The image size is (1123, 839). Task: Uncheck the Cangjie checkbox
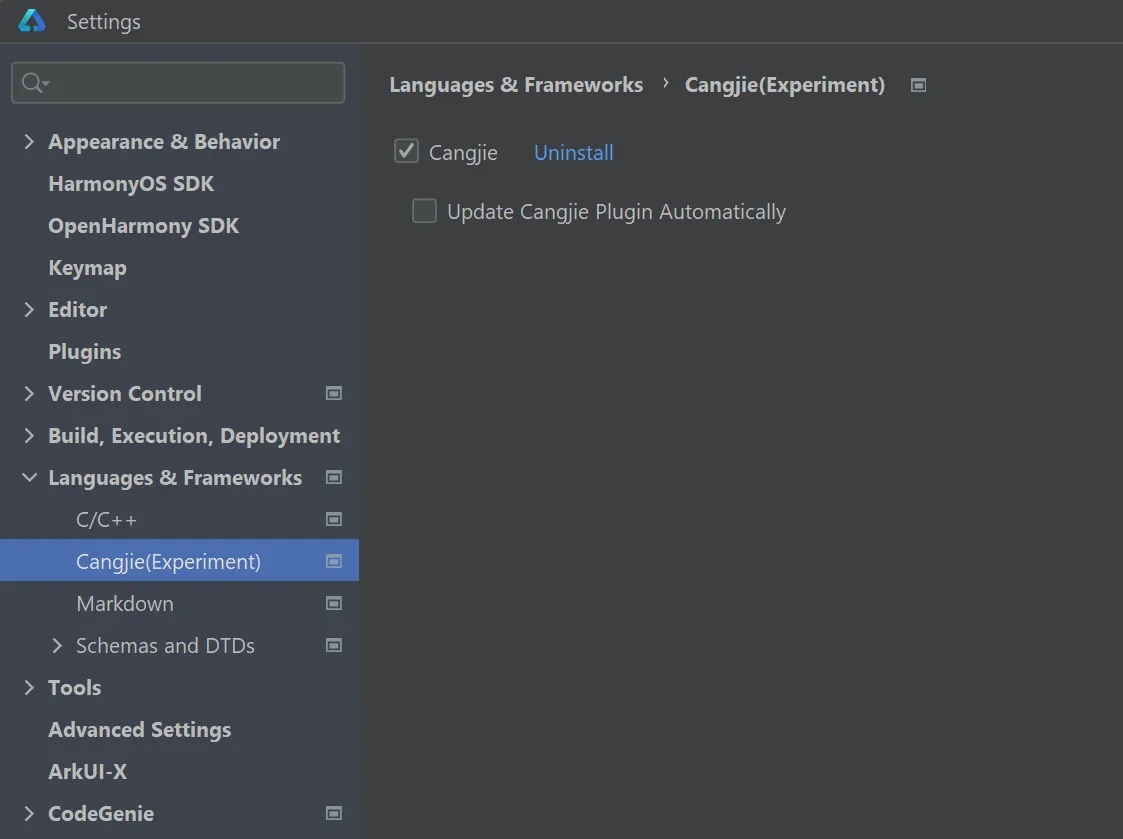[x=406, y=152]
